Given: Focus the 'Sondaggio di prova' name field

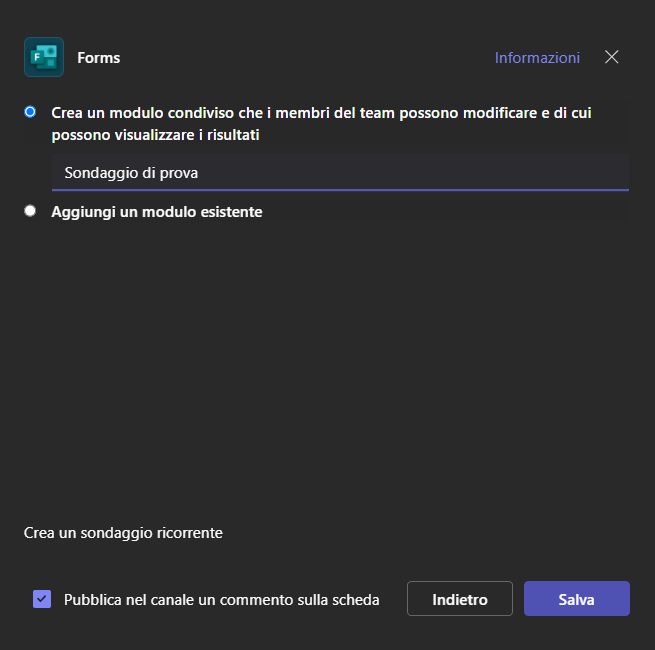Looking at the screenshot, I should (340, 172).
